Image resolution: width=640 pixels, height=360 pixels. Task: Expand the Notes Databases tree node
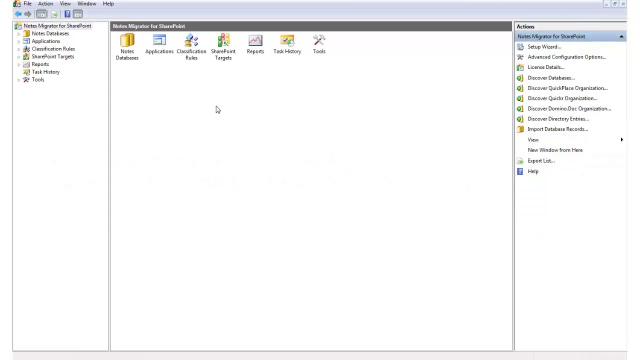pyautogui.click(x=18, y=34)
